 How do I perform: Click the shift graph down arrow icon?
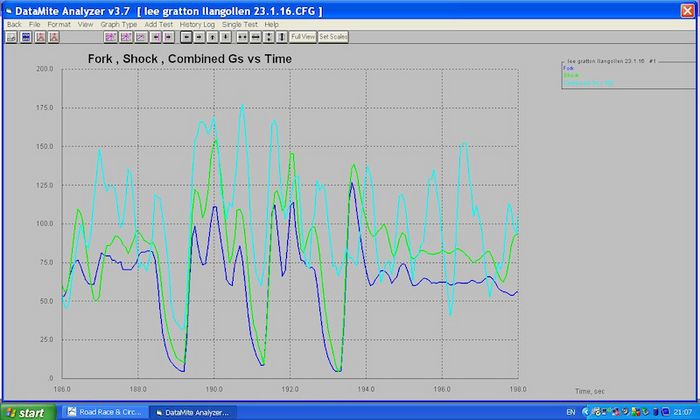(225, 37)
